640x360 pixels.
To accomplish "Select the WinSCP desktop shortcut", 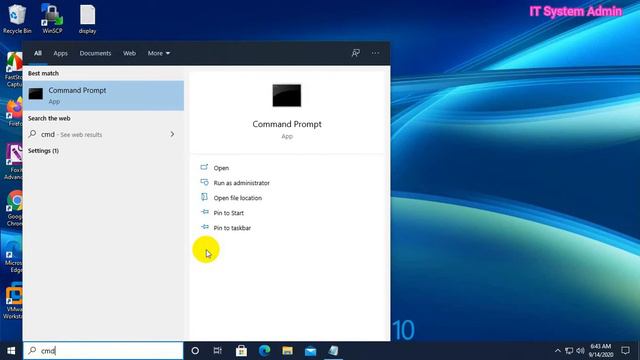I will pos(52,19).
